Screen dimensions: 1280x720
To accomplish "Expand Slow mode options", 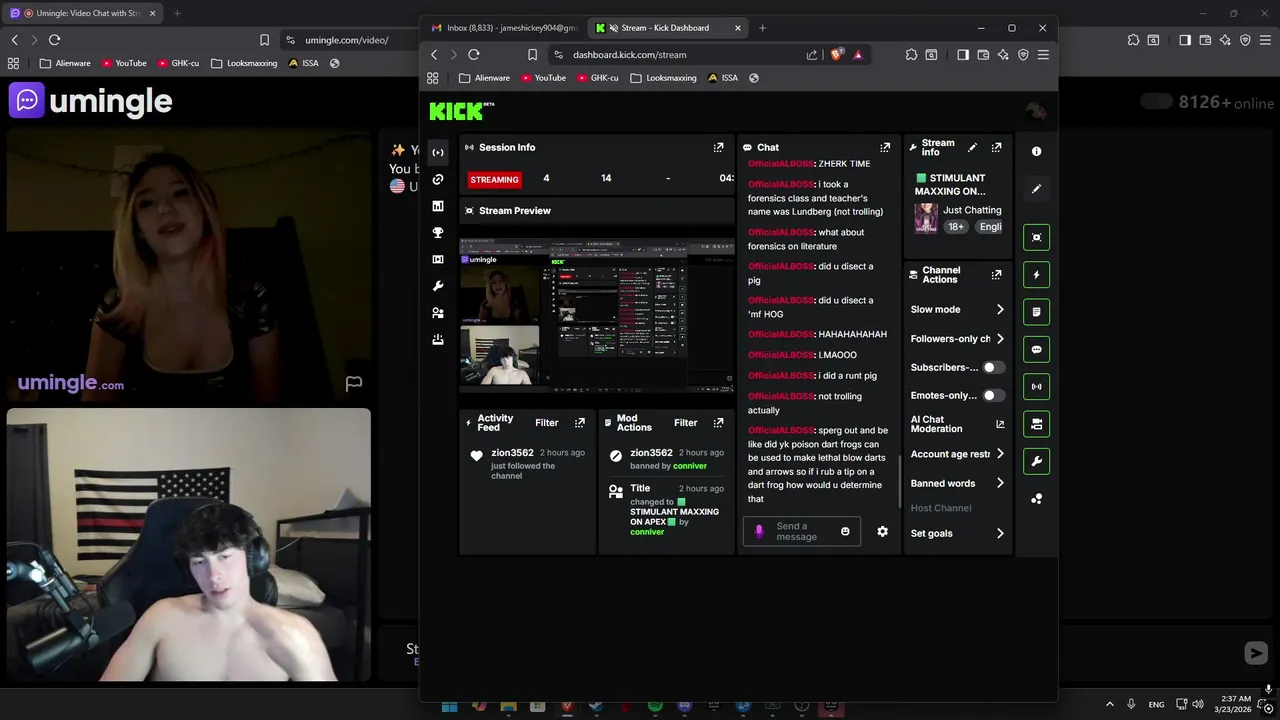I will [958, 310].
